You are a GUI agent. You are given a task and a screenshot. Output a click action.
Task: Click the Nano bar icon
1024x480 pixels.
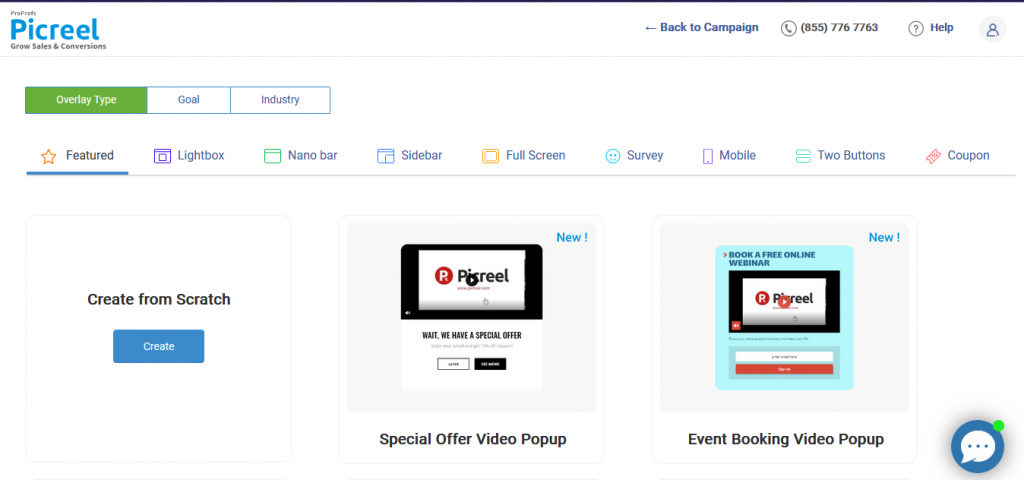(x=272, y=156)
